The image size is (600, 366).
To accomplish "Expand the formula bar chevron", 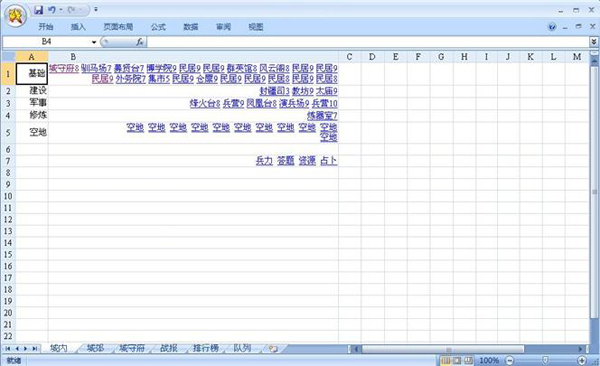I will tap(594, 41).
